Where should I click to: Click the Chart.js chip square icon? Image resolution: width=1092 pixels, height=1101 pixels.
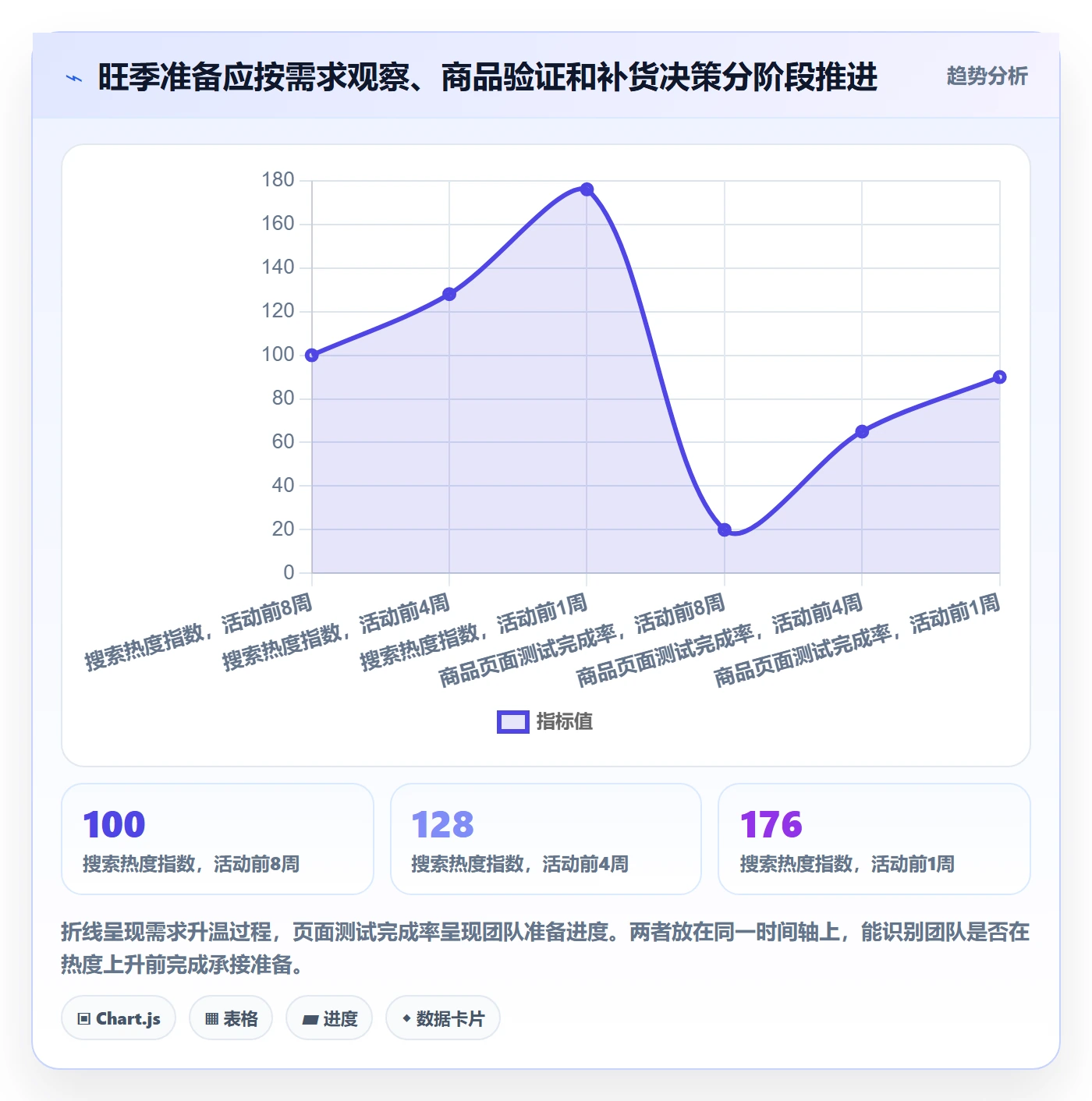pos(84,1018)
